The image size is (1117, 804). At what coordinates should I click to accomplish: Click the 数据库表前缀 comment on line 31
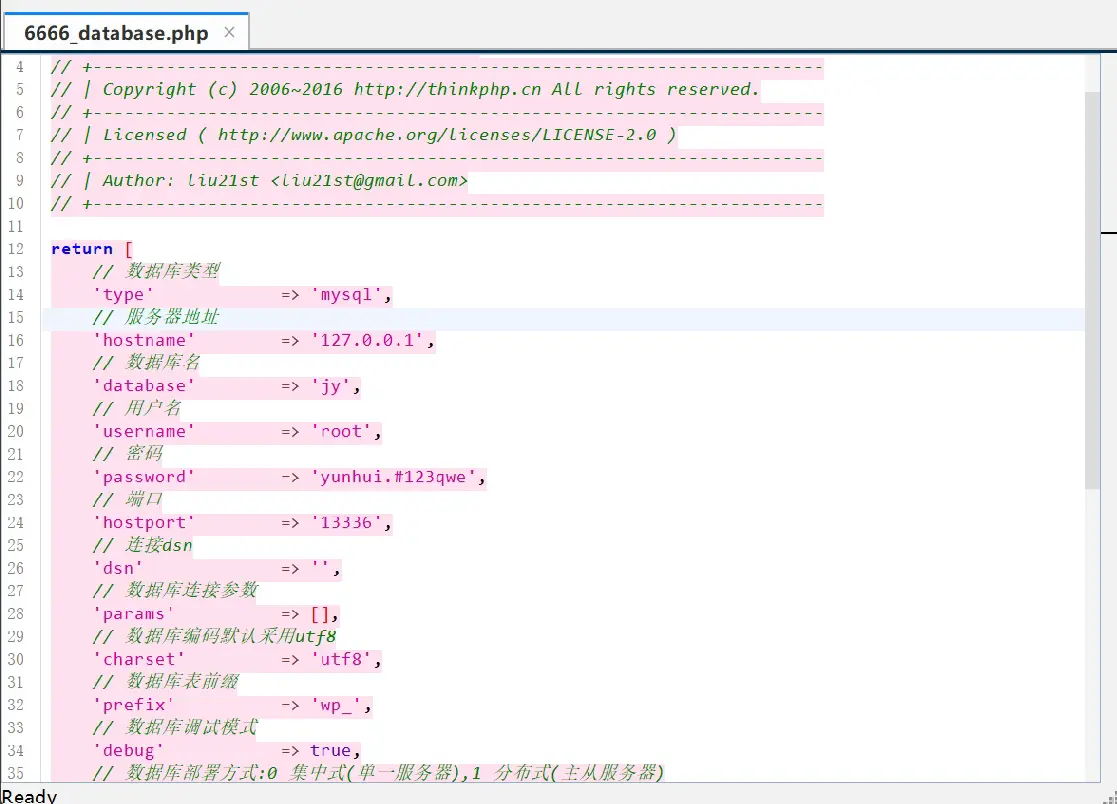(166, 682)
